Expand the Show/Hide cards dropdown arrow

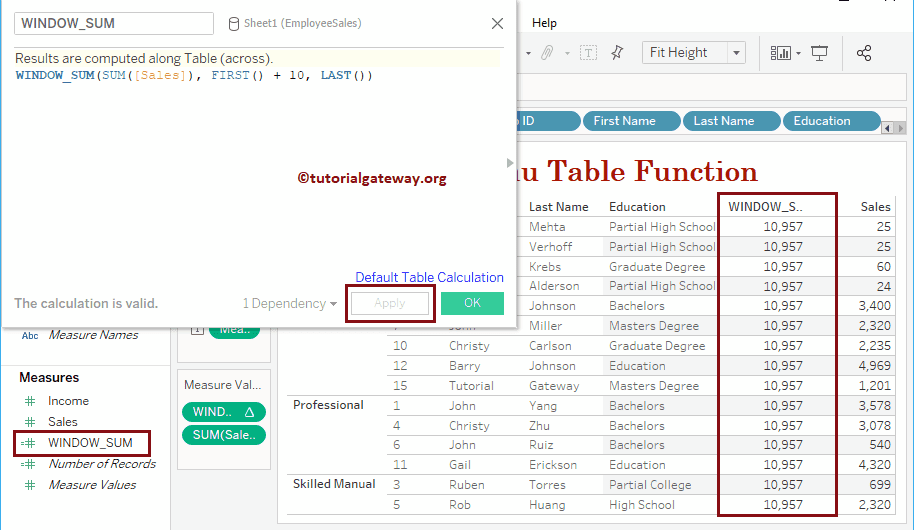click(799, 53)
